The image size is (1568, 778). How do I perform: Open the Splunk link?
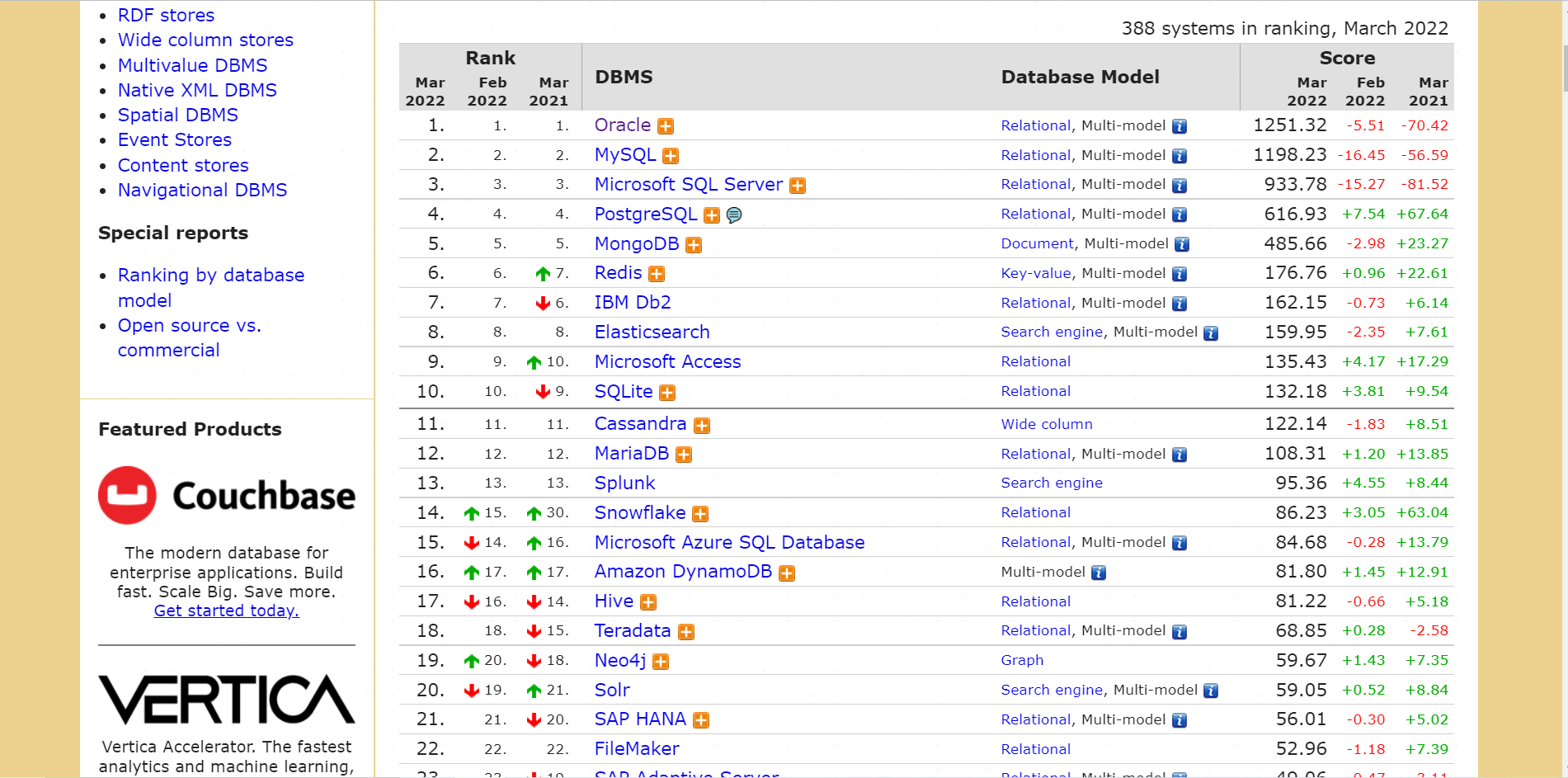pyautogui.click(x=624, y=483)
